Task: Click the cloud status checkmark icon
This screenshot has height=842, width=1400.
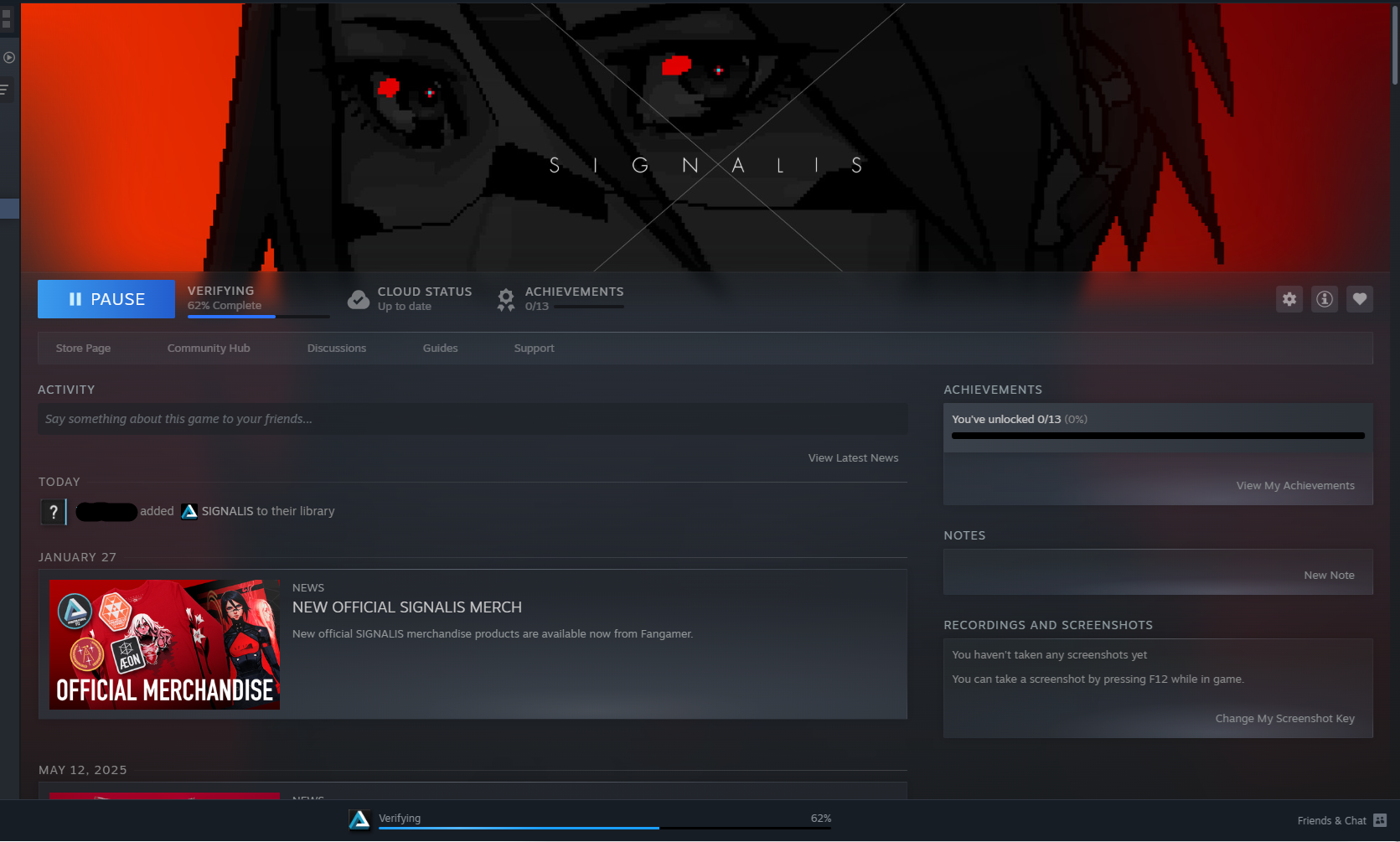Action: [x=359, y=299]
